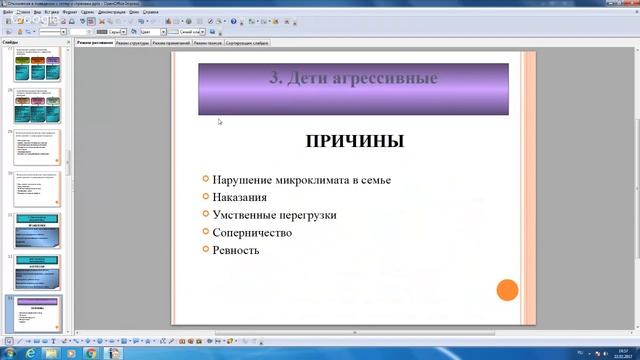Click the bullet 'Нарушение микроклимата в семье'
The height and width of the screenshot is (360, 640).
coord(302,180)
